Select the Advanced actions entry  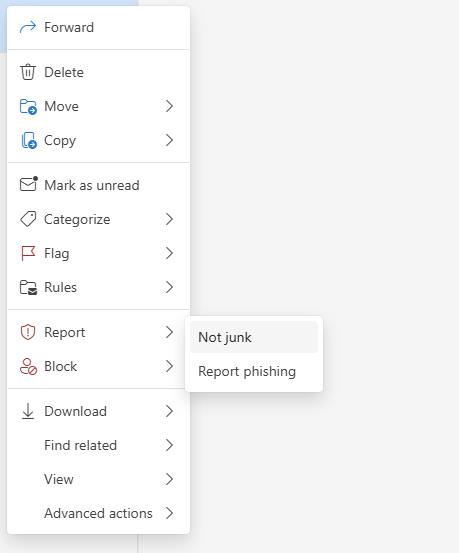[98, 513]
